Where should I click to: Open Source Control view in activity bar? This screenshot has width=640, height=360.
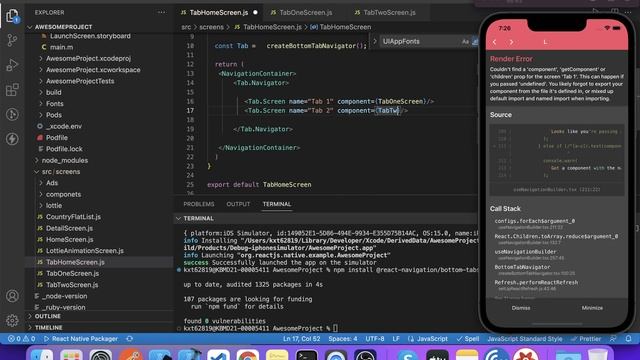click(12, 40)
